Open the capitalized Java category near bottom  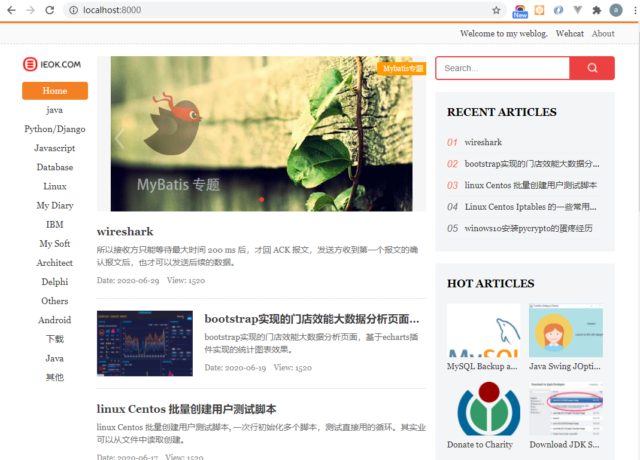coord(55,358)
